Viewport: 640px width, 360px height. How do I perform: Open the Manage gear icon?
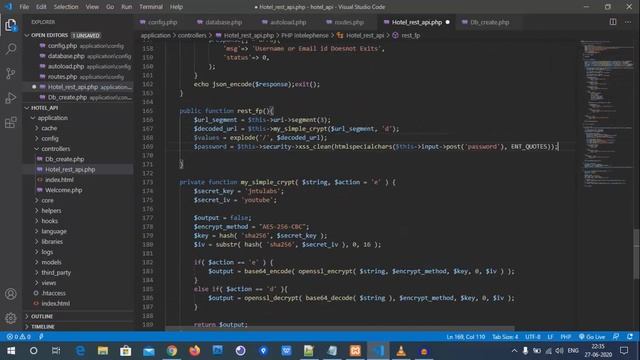(x=11, y=318)
